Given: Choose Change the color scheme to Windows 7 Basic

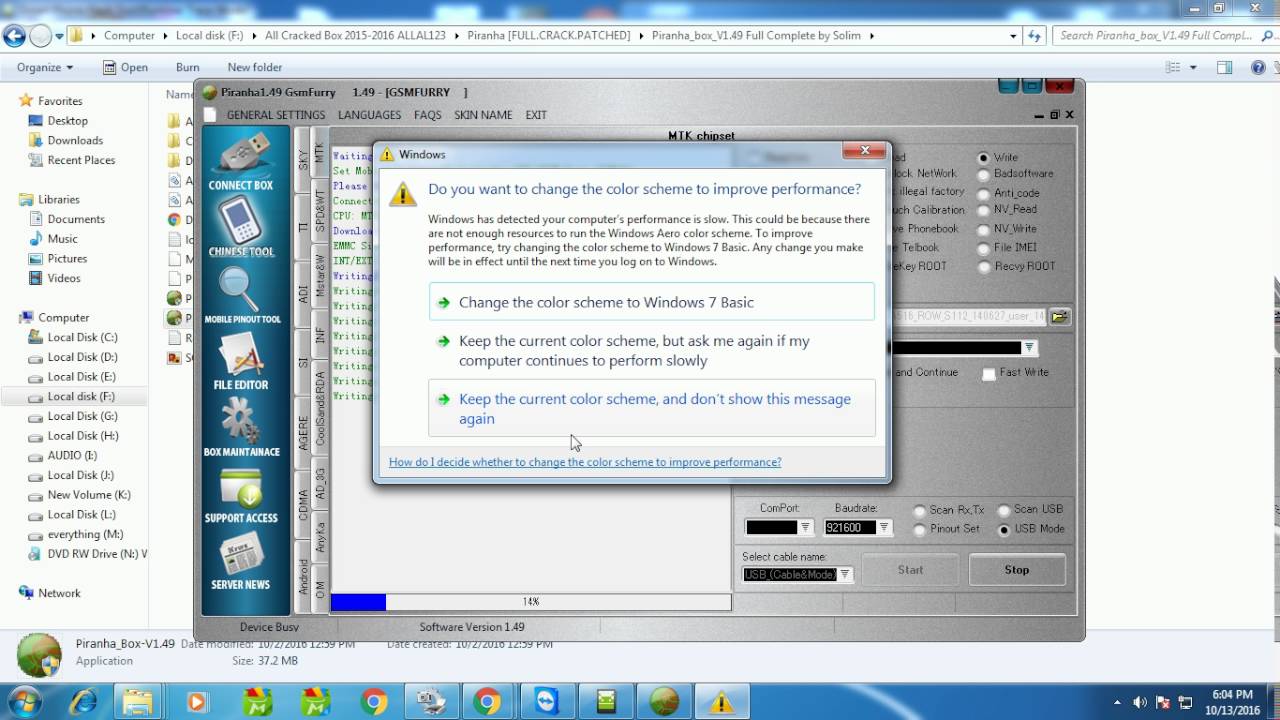Looking at the screenshot, I should coord(652,302).
